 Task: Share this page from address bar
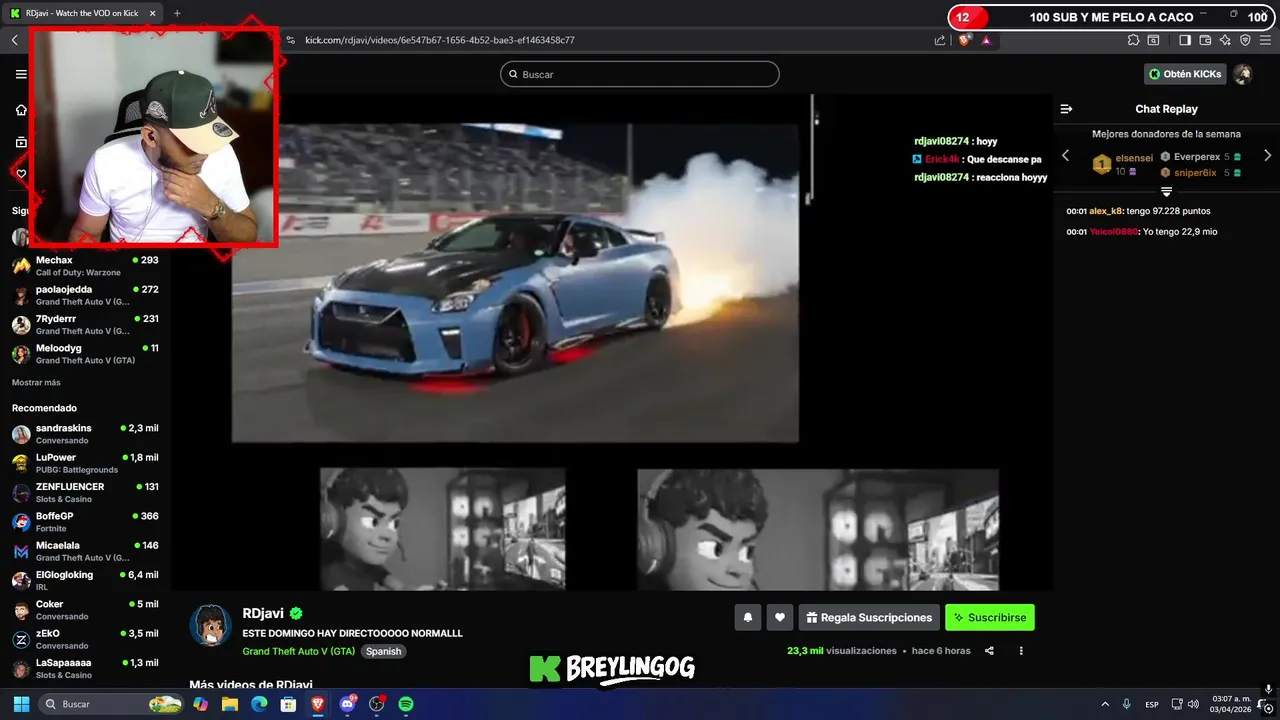[x=940, y=40]
